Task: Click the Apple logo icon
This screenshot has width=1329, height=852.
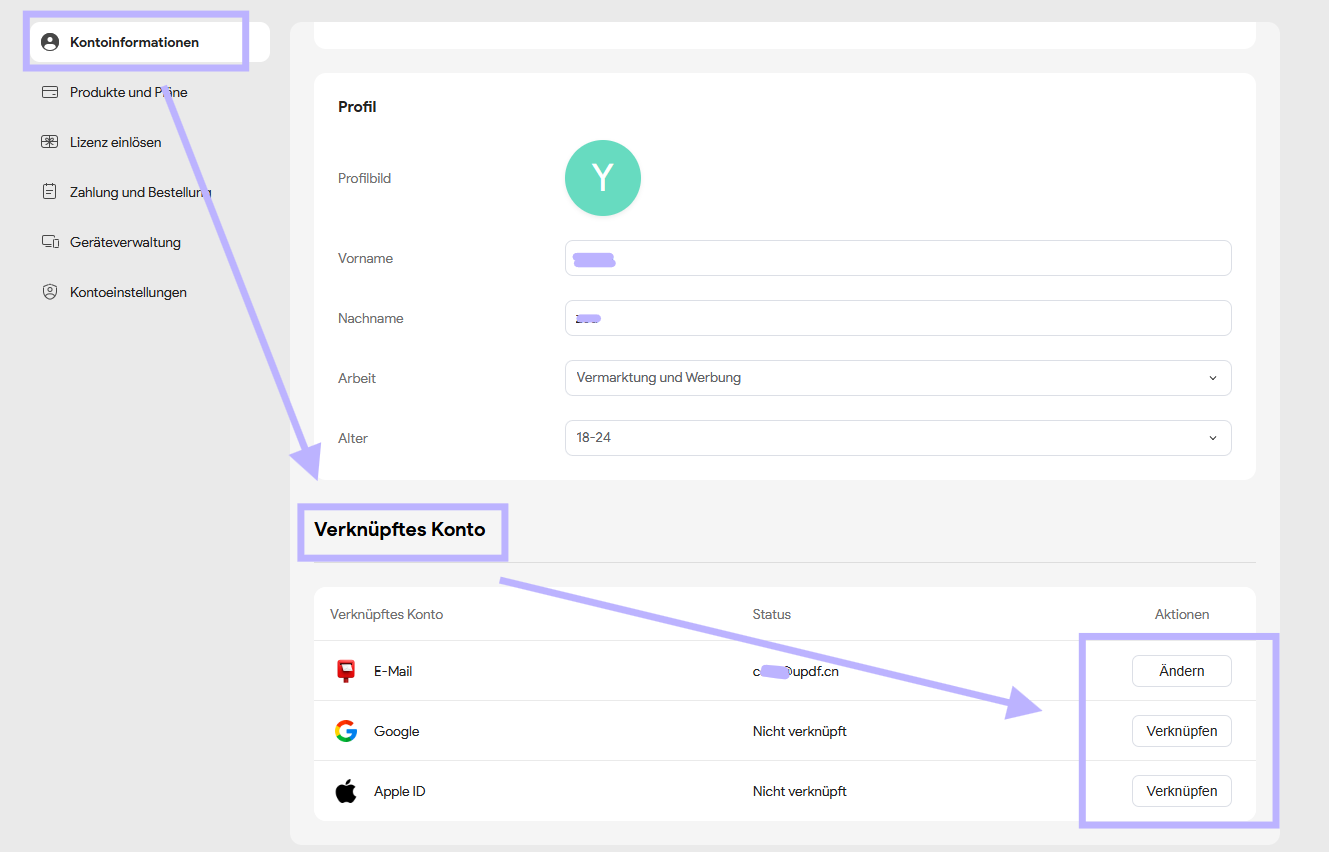Action: 346,791
